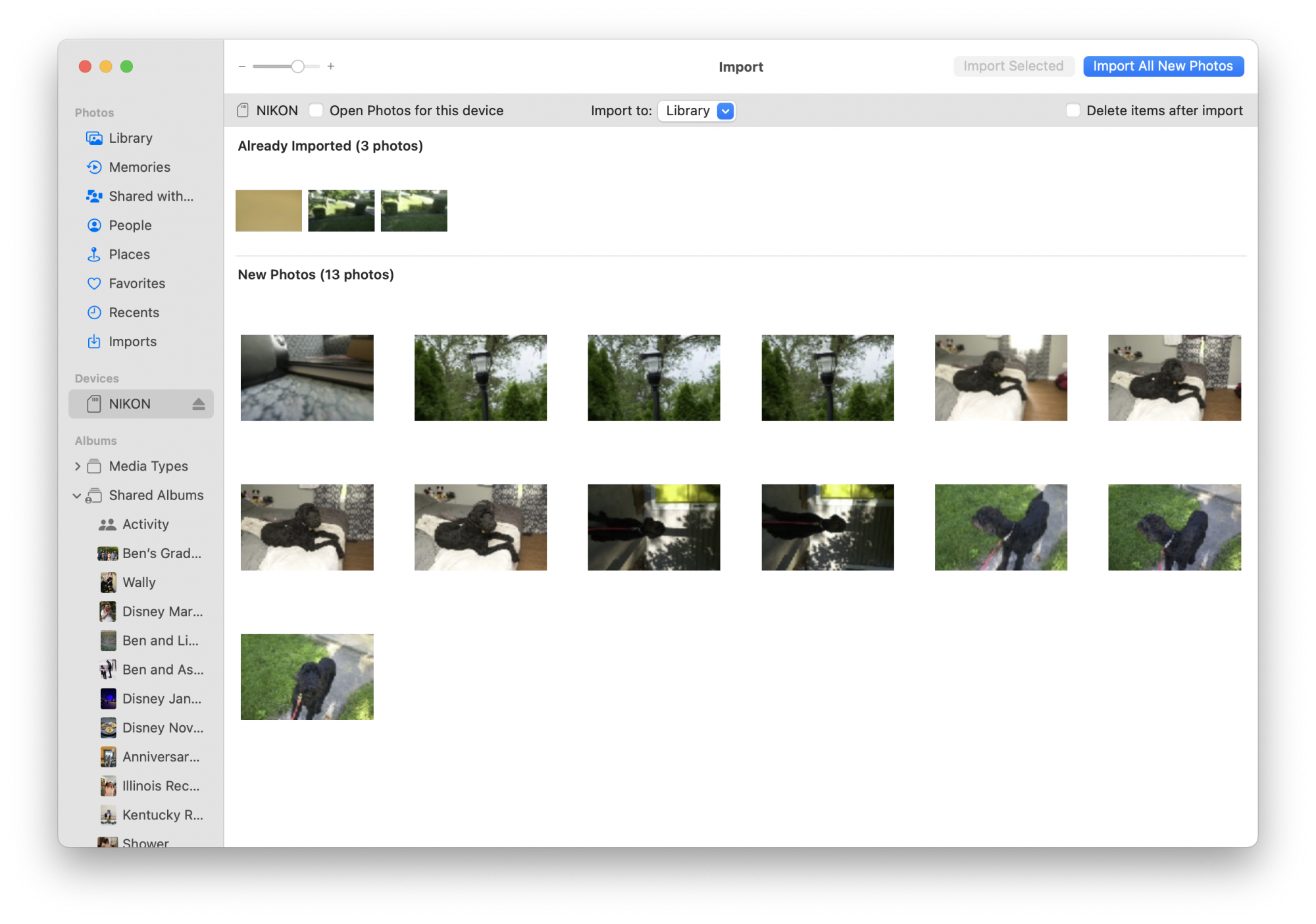This screenshot has width=1316, height=924.
Task: Click the Library icon in the sidebar
Action: click(x=94, y=138)
